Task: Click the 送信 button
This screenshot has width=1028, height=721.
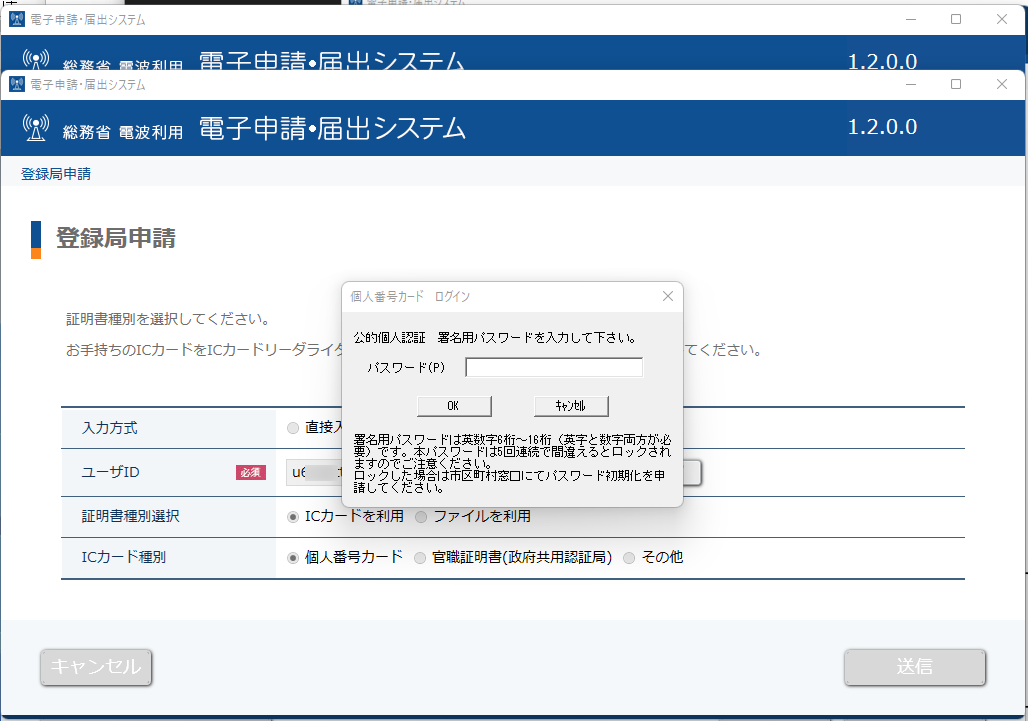Action: [x=915, y=667]
